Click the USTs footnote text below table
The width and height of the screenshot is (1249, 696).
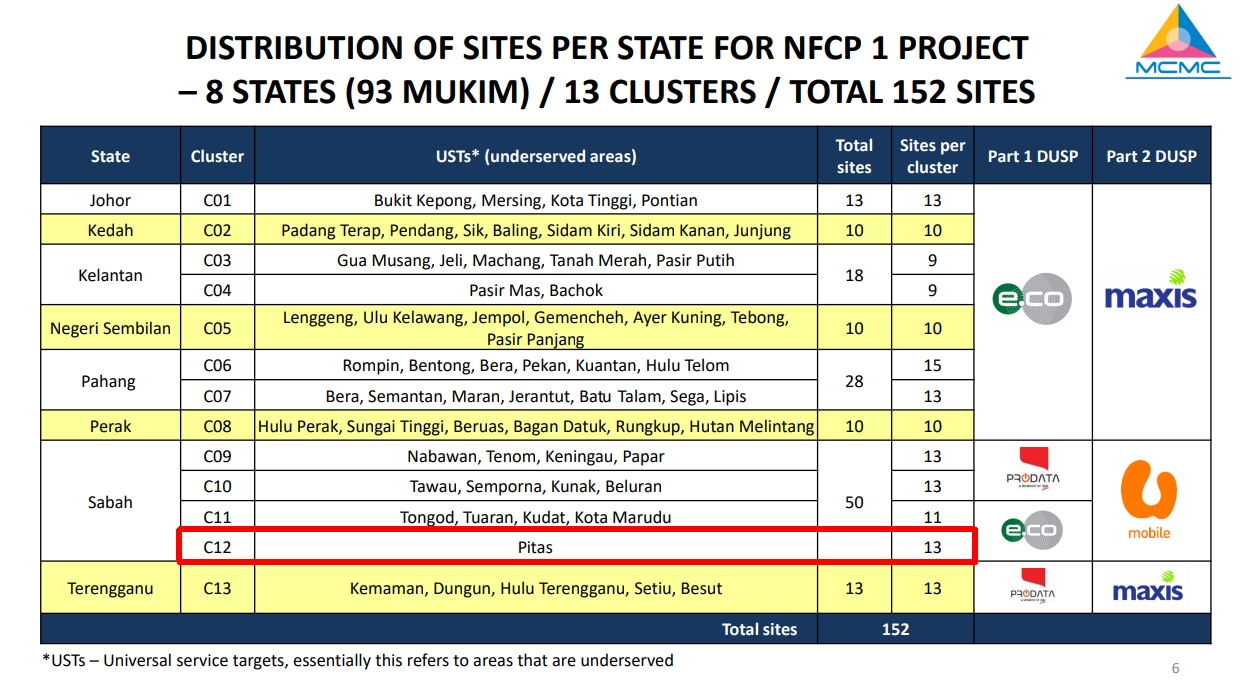(357, 660)
